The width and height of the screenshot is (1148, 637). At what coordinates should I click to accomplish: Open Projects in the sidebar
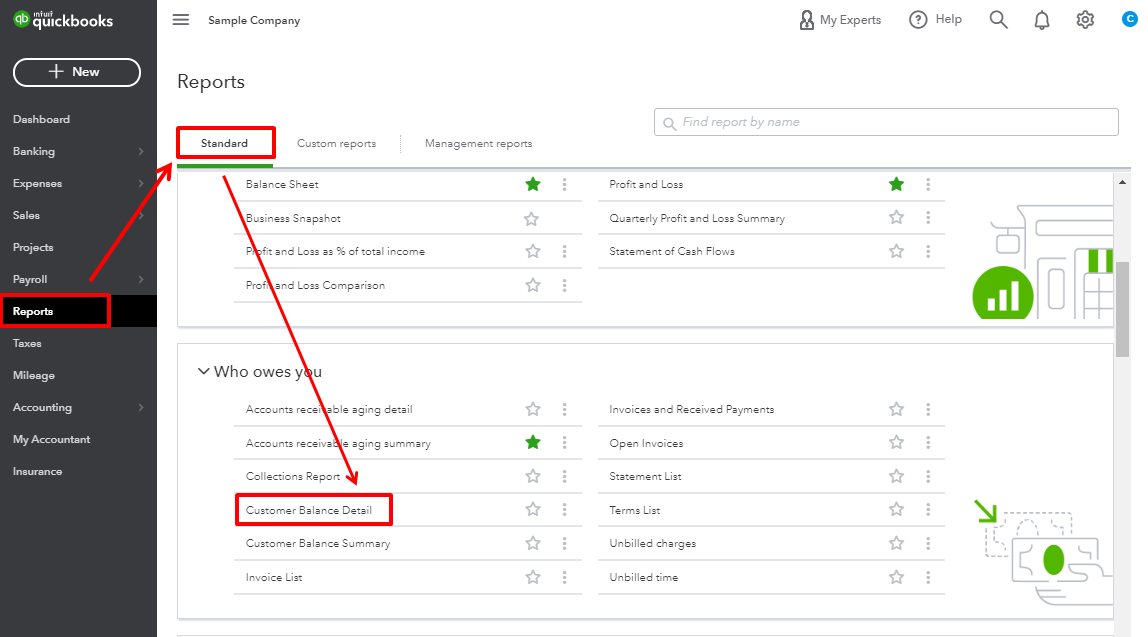tap(33, 247)
